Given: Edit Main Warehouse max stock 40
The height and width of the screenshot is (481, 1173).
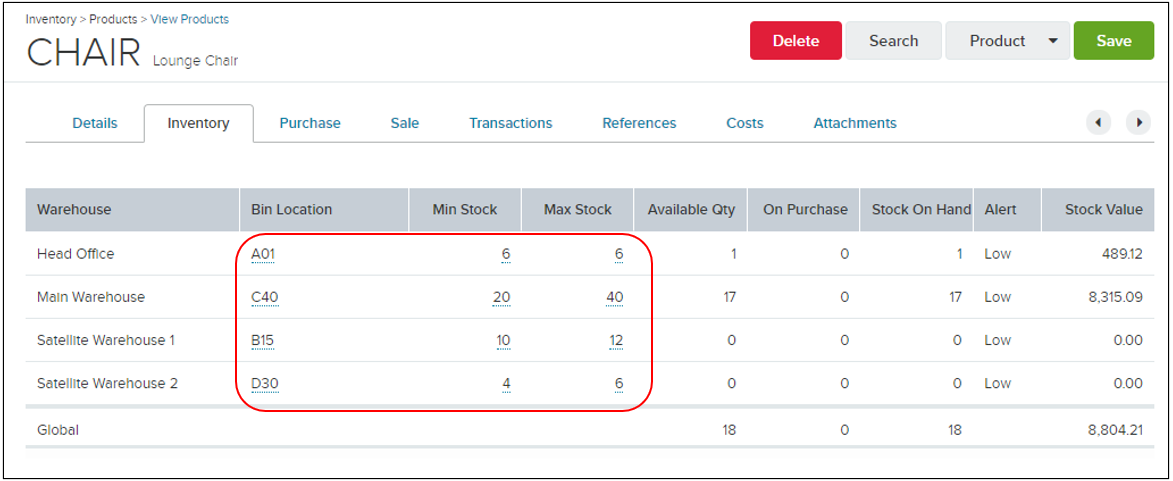Looking at the screenshot, I should coord(614,298).
